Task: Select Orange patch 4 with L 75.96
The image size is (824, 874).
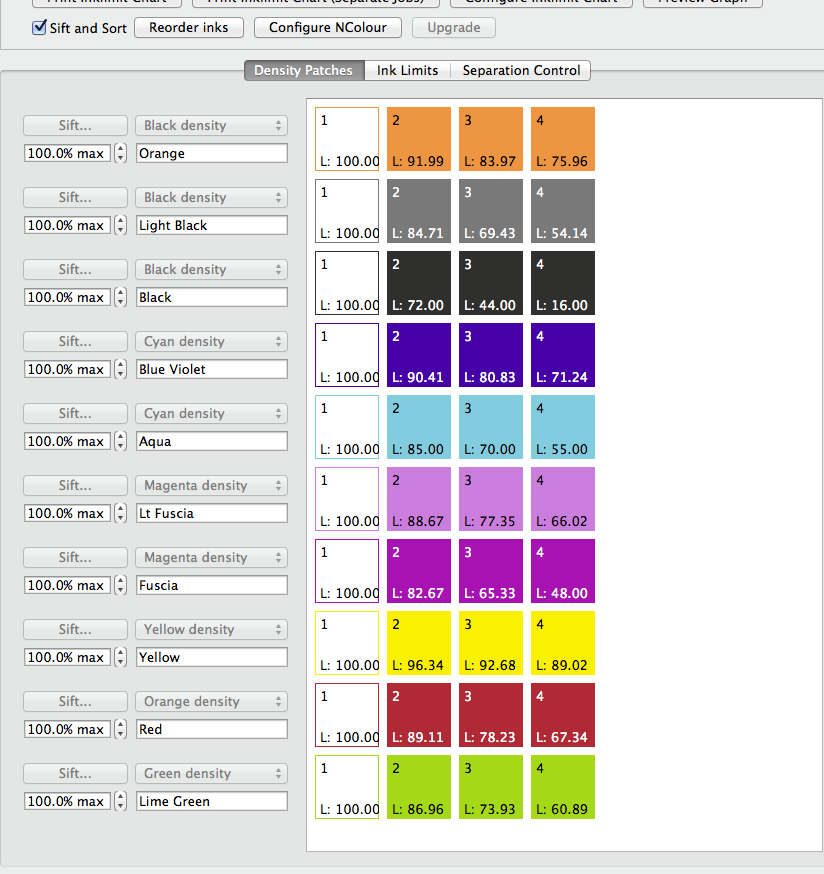Action: 563,139
